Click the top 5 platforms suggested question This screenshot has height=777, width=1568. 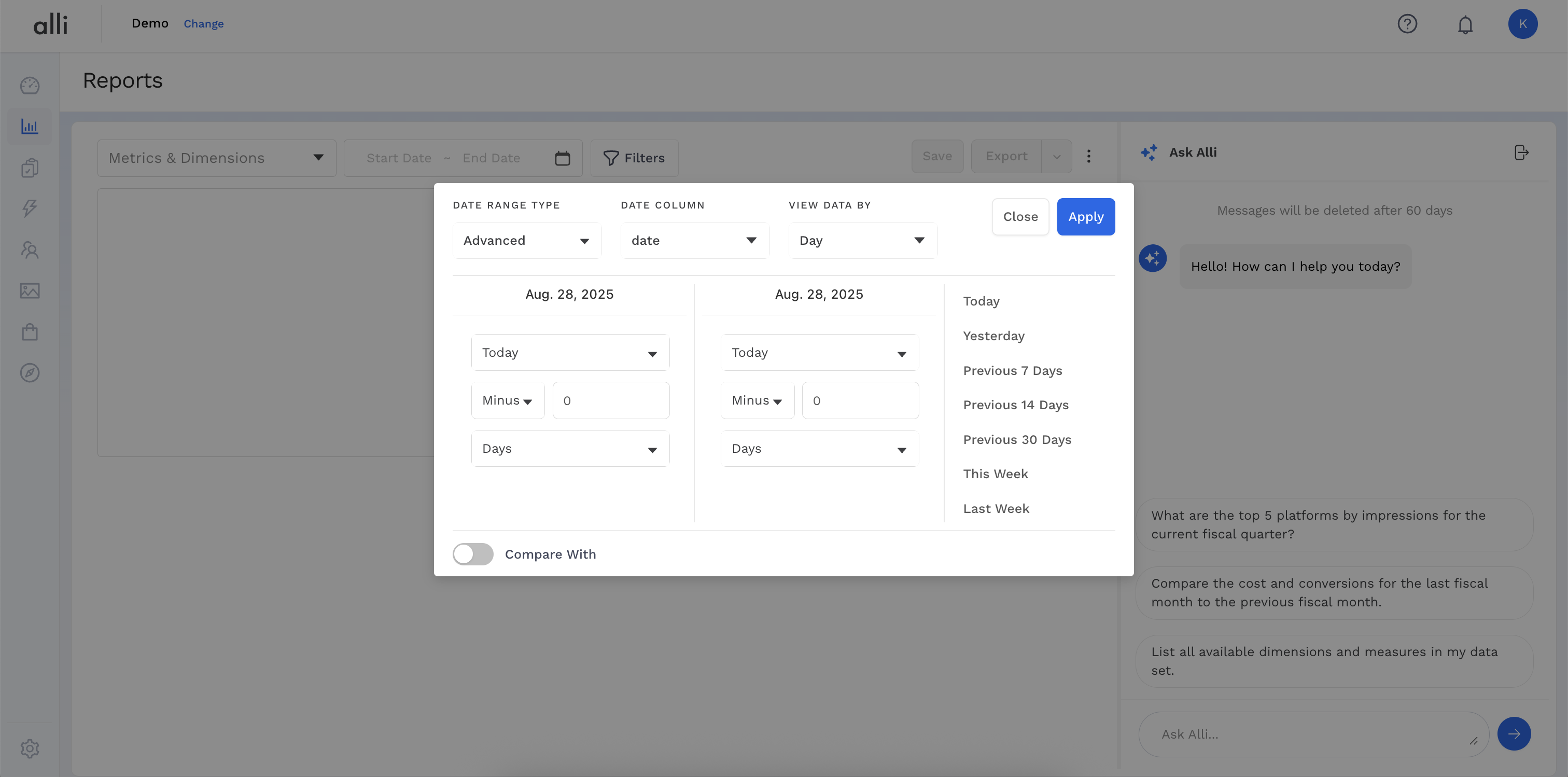[x=1333, y=524]
